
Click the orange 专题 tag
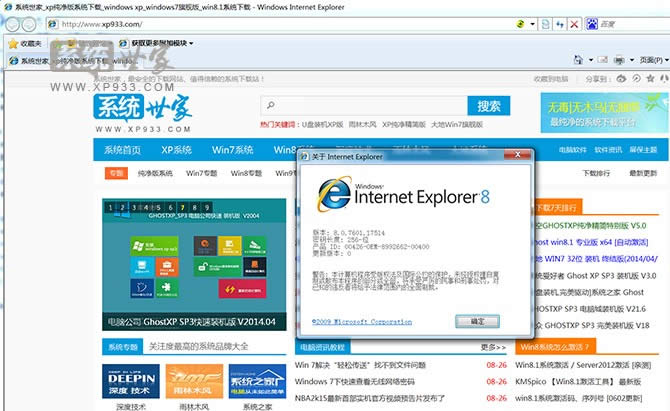[x=116, y=173]
